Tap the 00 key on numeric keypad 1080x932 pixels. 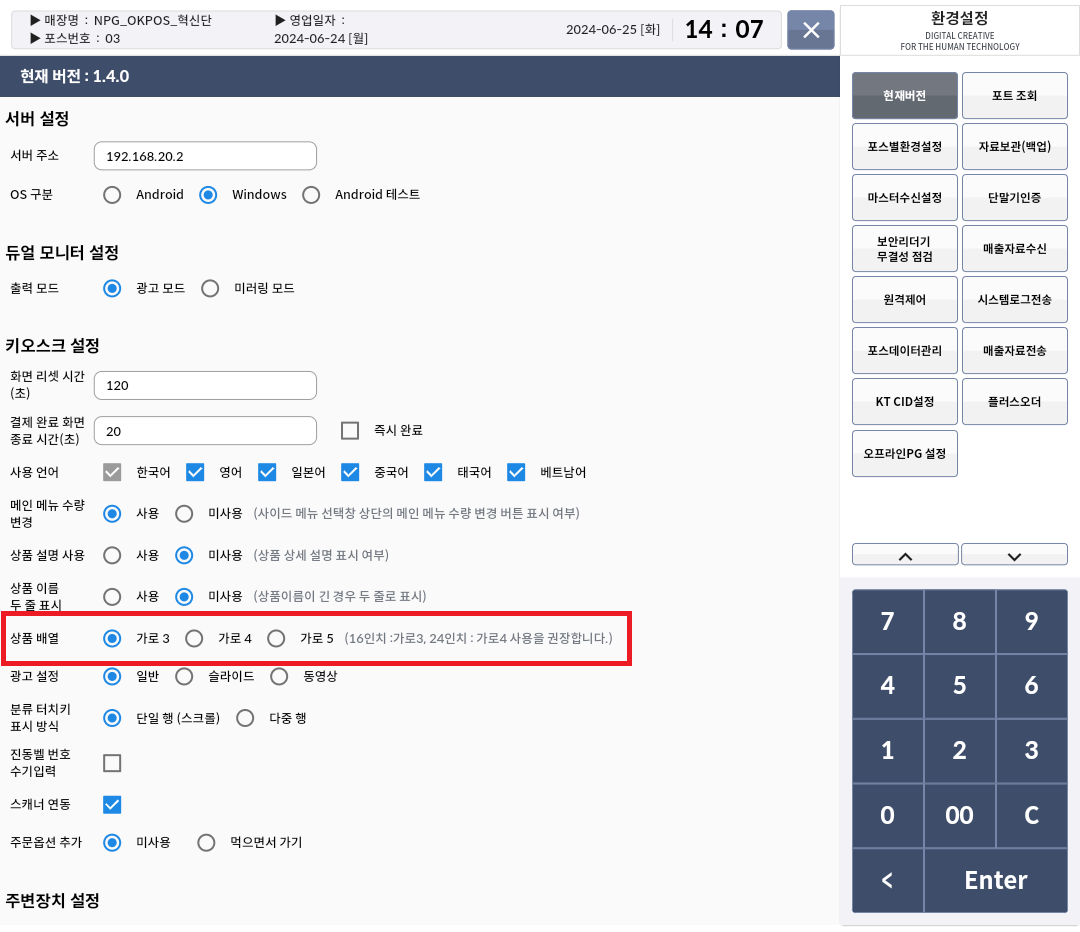pos(959,815)
